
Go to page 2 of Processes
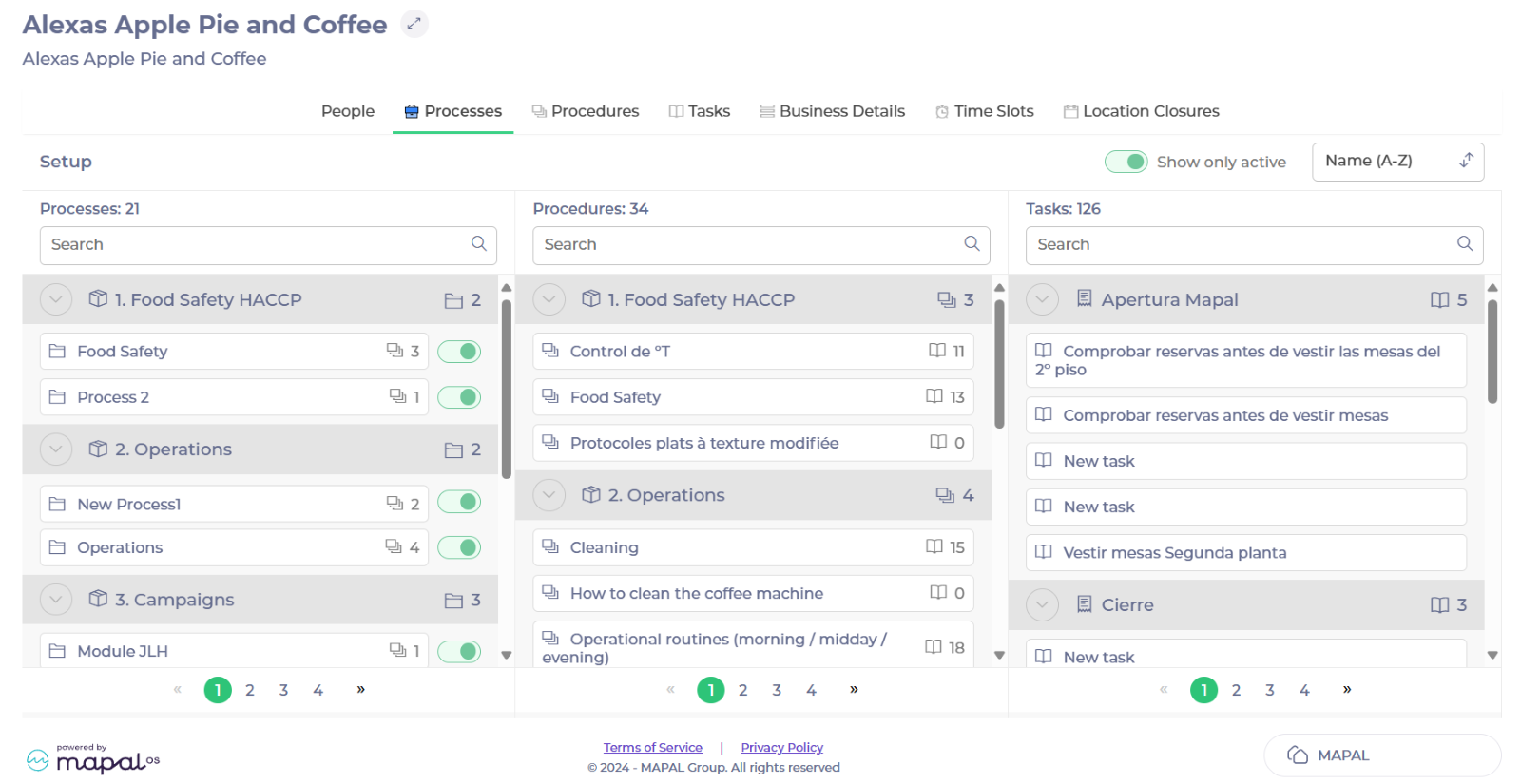pos(250,690)
